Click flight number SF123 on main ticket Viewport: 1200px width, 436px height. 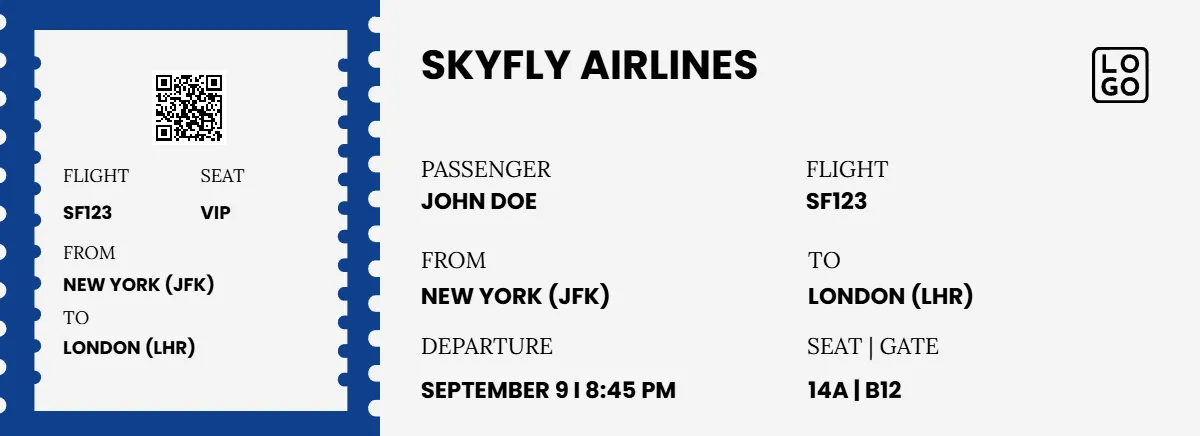(x=836, y=202)
